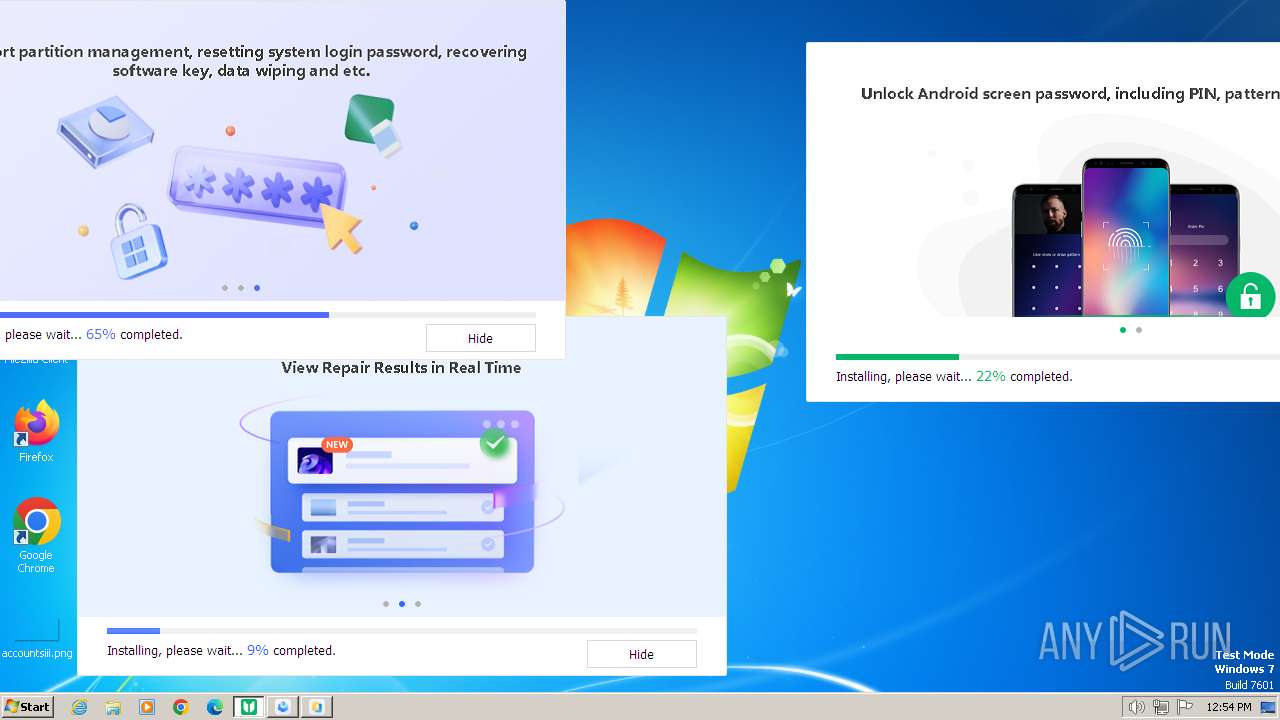Open Windows Media Player taskbar icon
Viewport: 1280px width, 720px height.
147,707
